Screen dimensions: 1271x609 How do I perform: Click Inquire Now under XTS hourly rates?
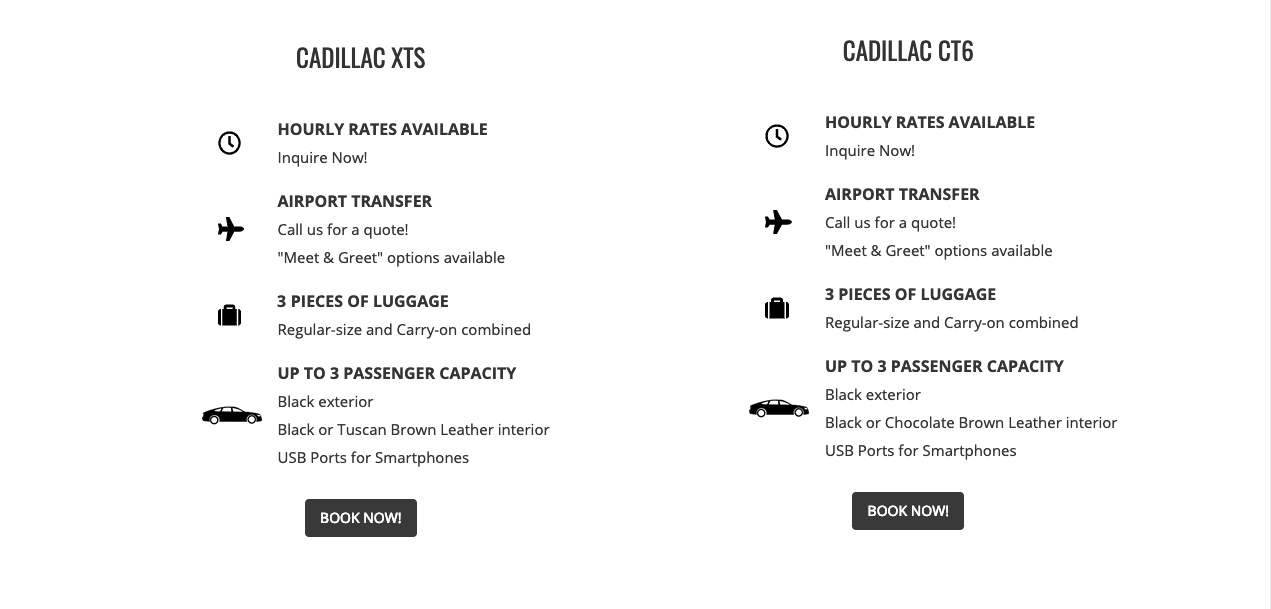[x=322, y=158]
